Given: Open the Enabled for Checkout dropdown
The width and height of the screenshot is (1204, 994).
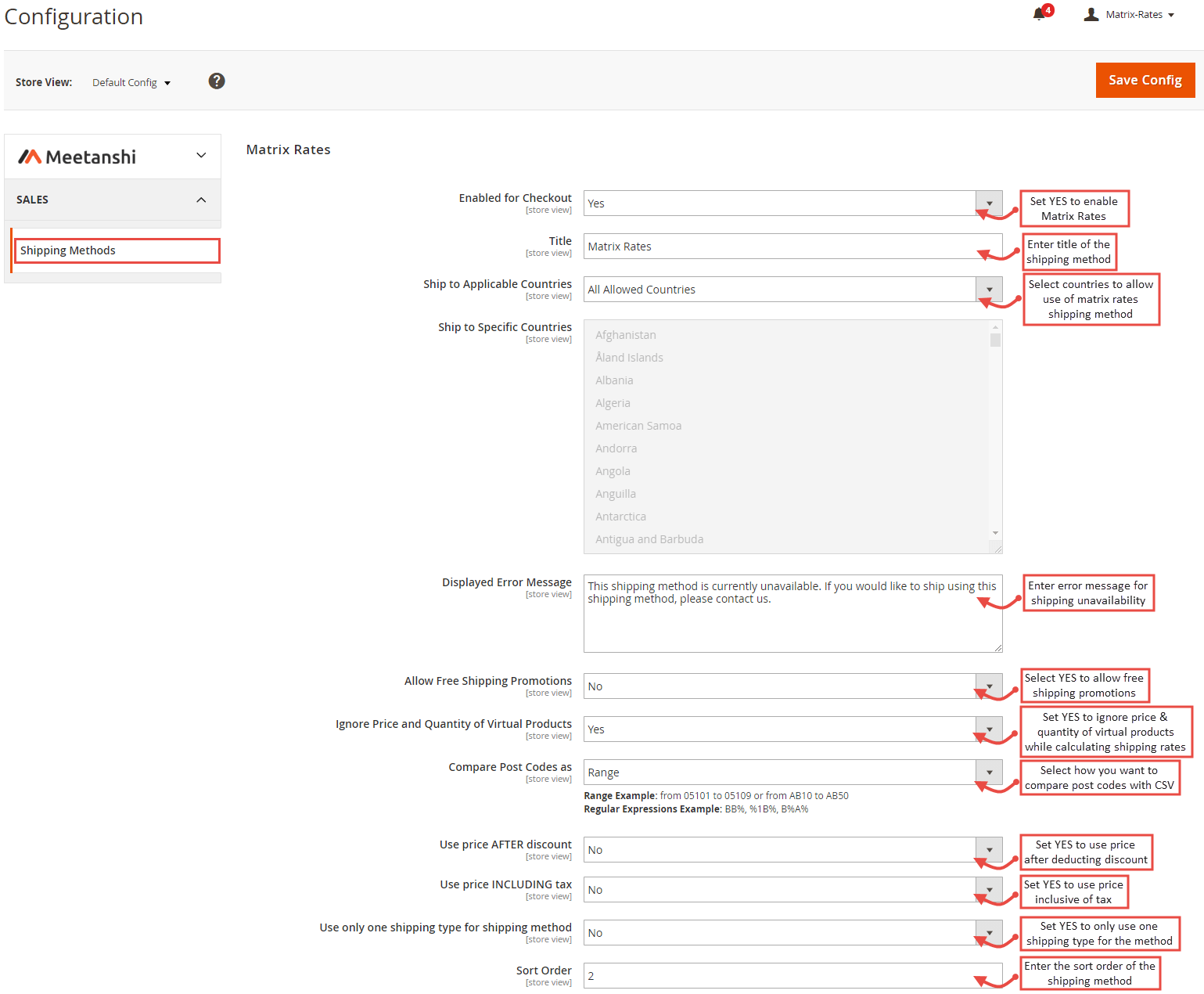Looking at the screenshot, I should pos(792,203).
